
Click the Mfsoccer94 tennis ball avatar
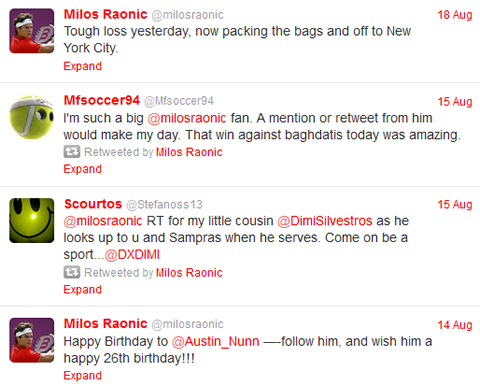point(32,117)
